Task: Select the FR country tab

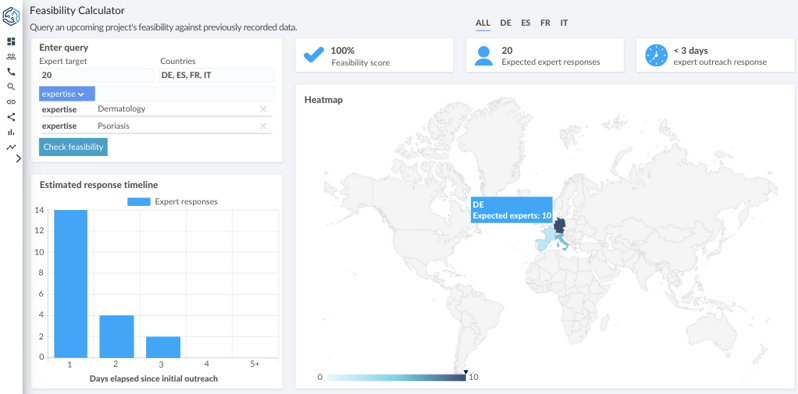Action: (x=545, y=23)
